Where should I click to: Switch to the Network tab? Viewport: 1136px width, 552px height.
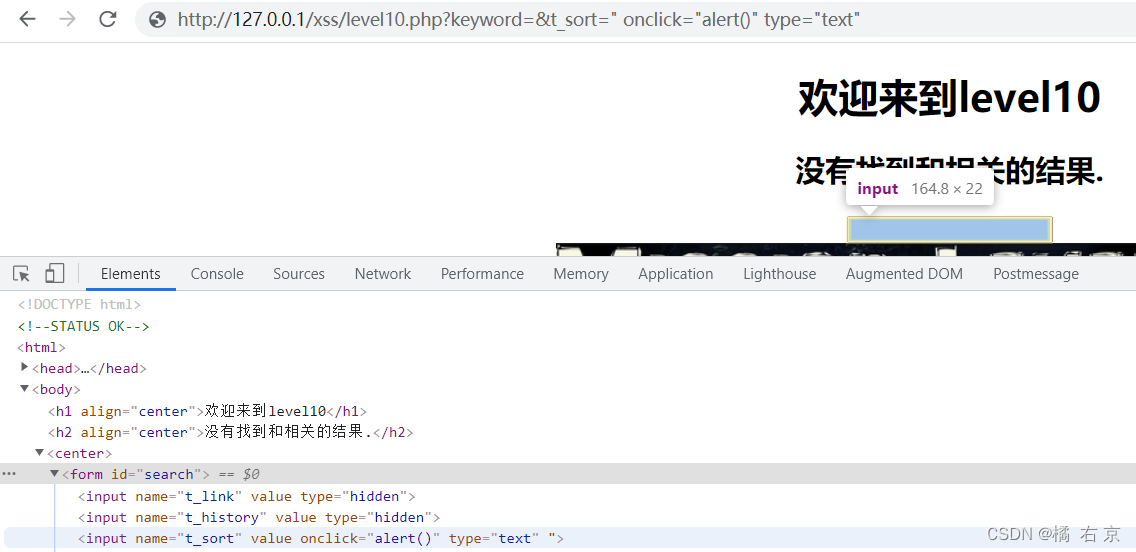pyautogui.click(x=383, y=274)
